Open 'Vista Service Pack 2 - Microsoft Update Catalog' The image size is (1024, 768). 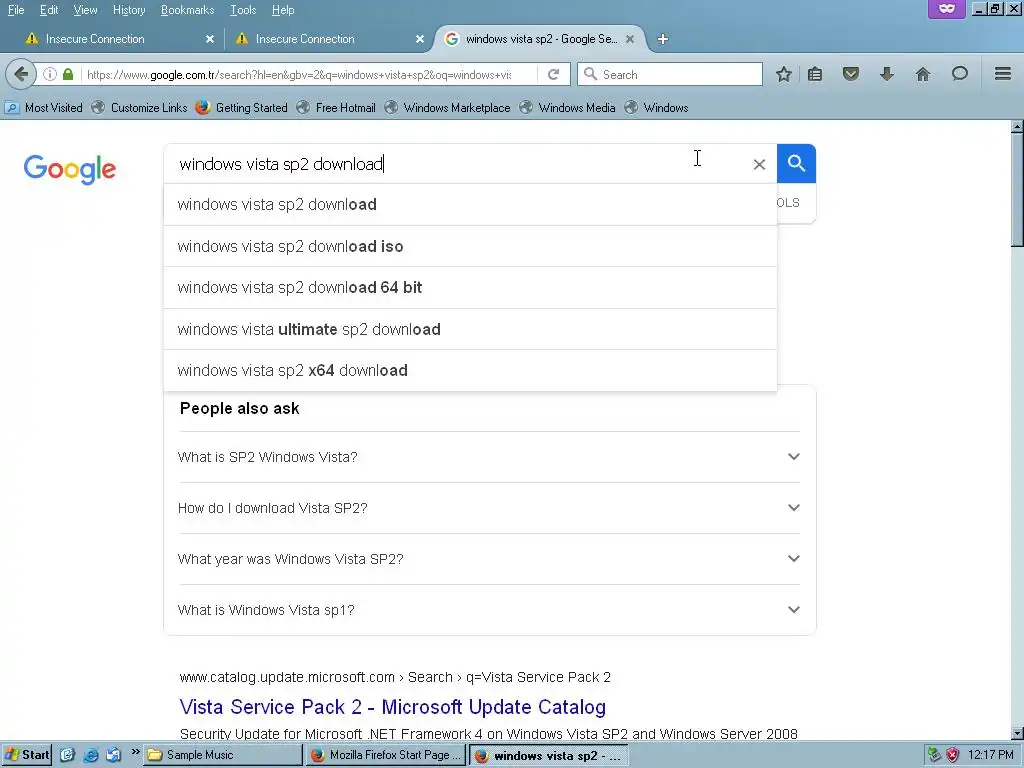(392, 707)
